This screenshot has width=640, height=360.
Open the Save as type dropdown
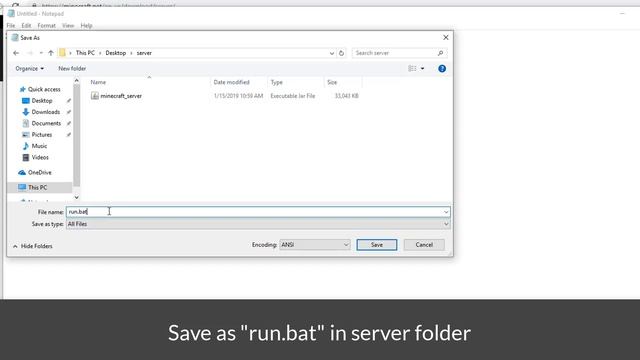tap(258, 224)
